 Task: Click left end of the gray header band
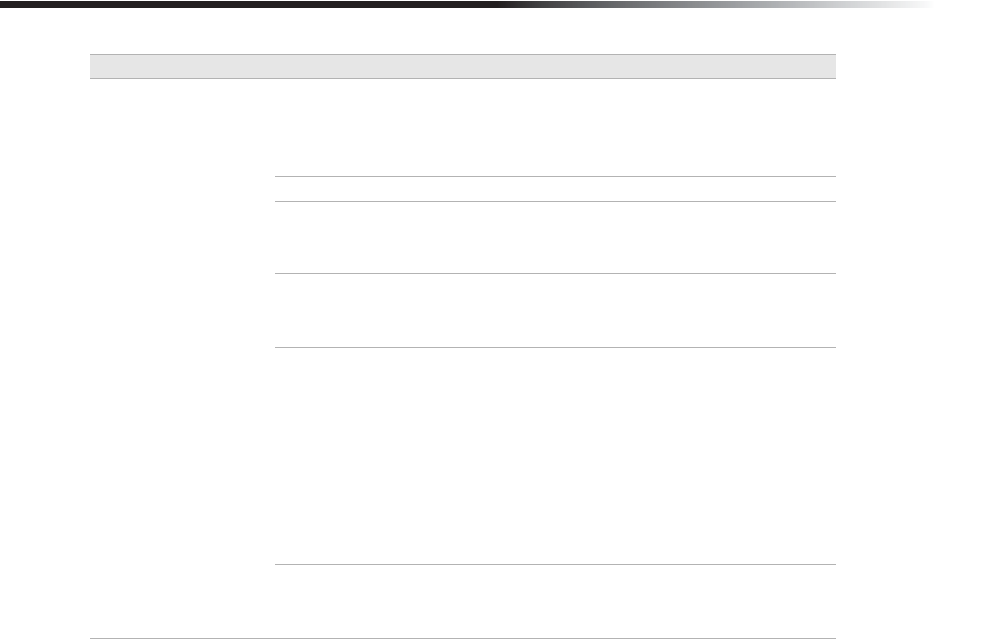(x=103, y=66)
